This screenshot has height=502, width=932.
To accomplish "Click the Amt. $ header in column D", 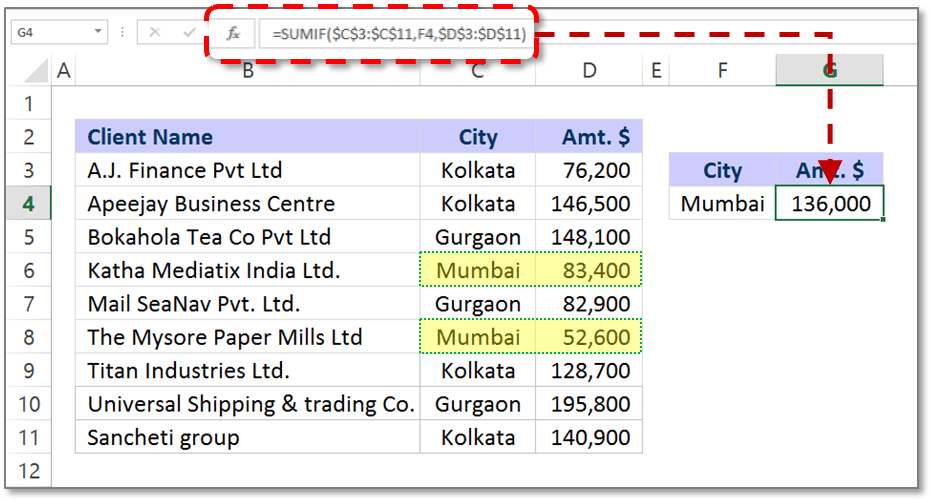I will click(589, 137).
